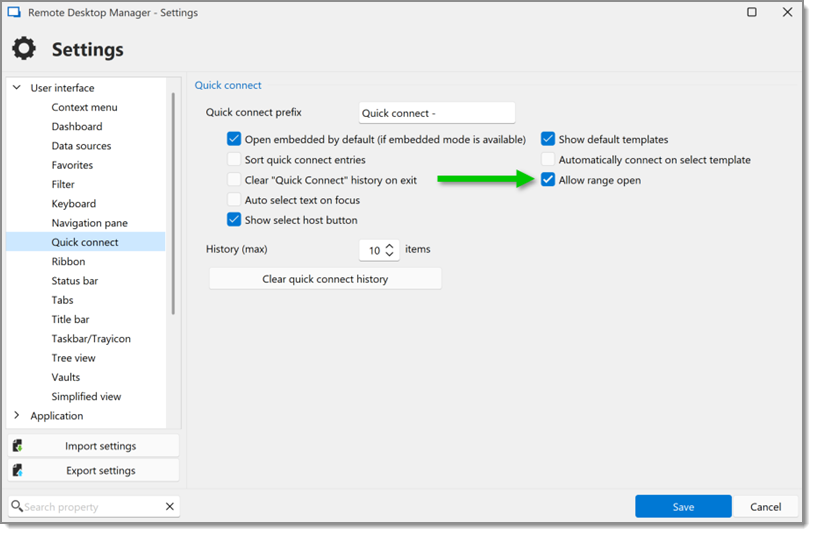This screenshot has width=814, height=534.
Task: Select Taskbar/Trayicon settings
Action: tap(91, 339)
